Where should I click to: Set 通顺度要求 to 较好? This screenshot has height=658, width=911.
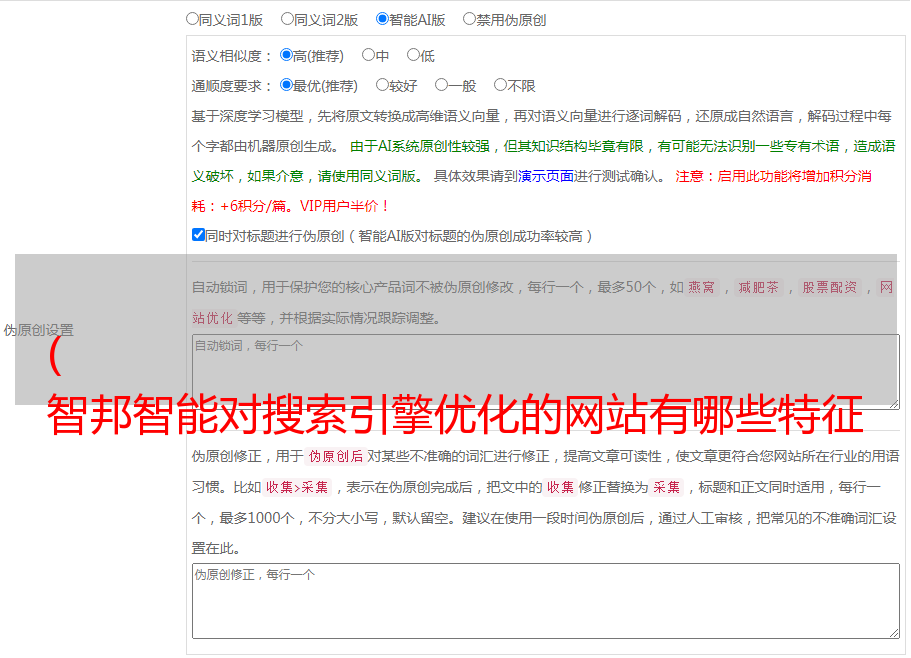point(382,85)
